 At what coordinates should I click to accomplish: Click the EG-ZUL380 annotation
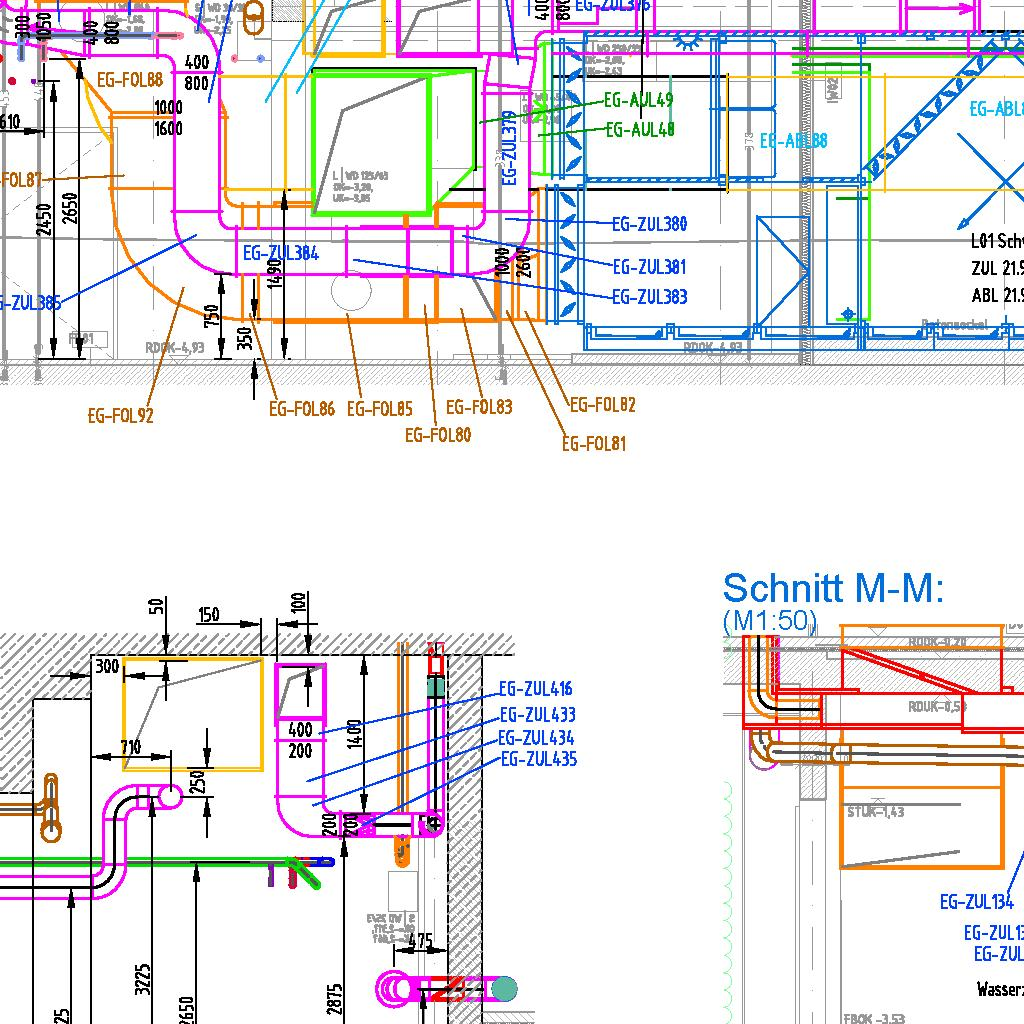[649, 224]
